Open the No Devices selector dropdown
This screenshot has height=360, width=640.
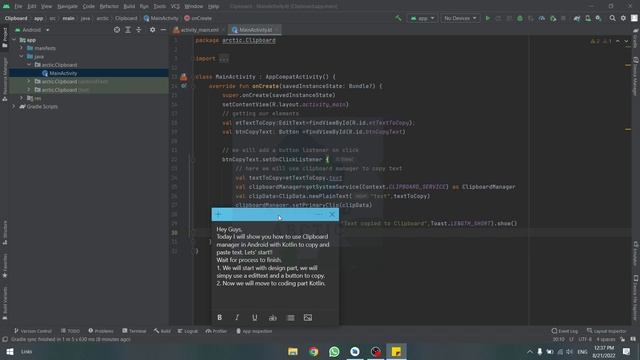pyautogui.click(x=460, y=18)
